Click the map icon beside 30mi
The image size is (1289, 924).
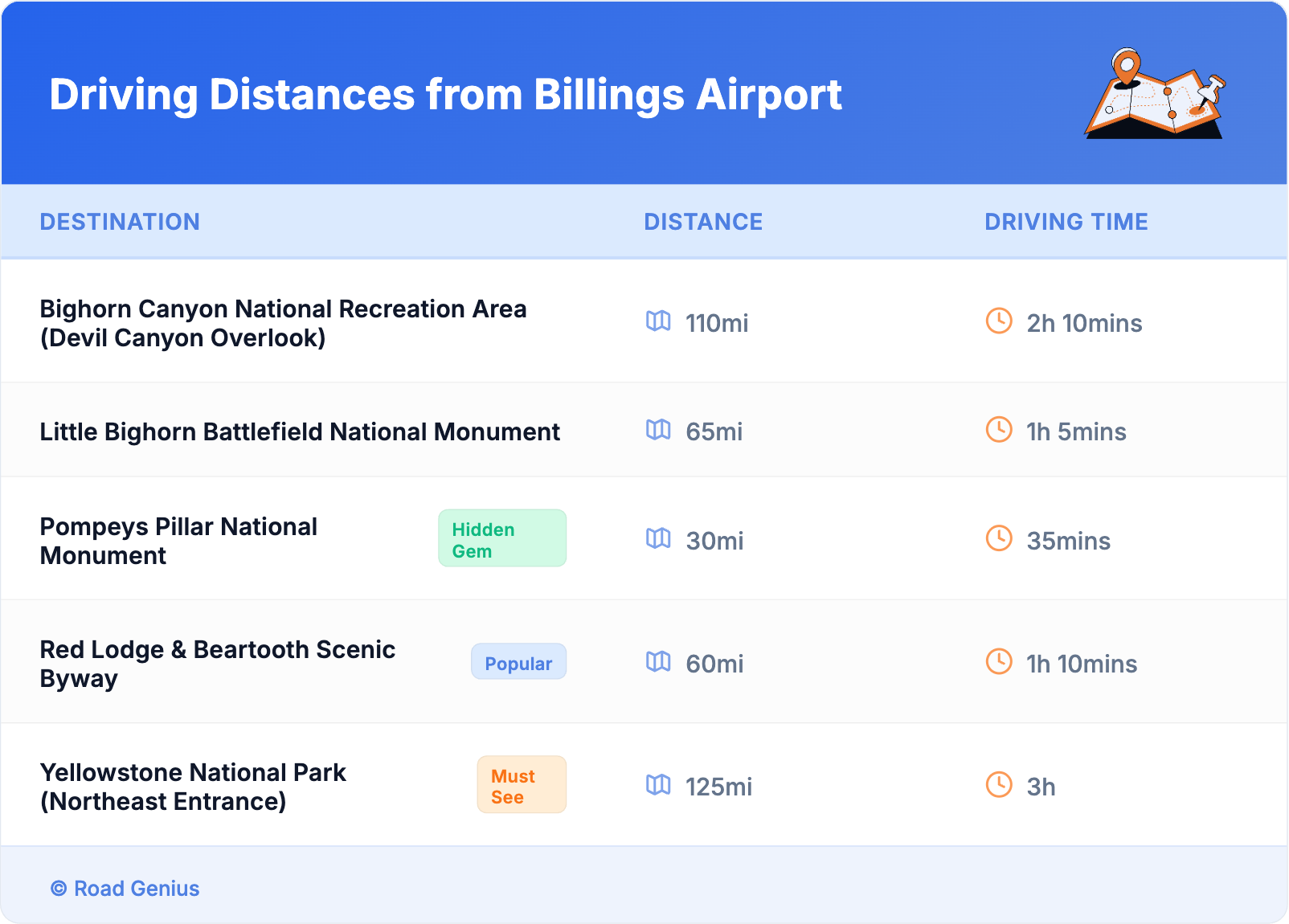coord(658,538)
